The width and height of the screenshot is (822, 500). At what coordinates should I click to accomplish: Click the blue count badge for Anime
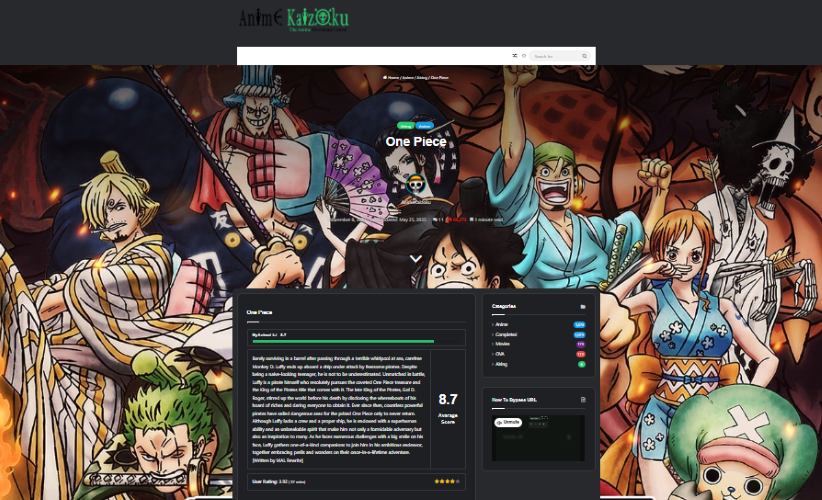(579, 324)
